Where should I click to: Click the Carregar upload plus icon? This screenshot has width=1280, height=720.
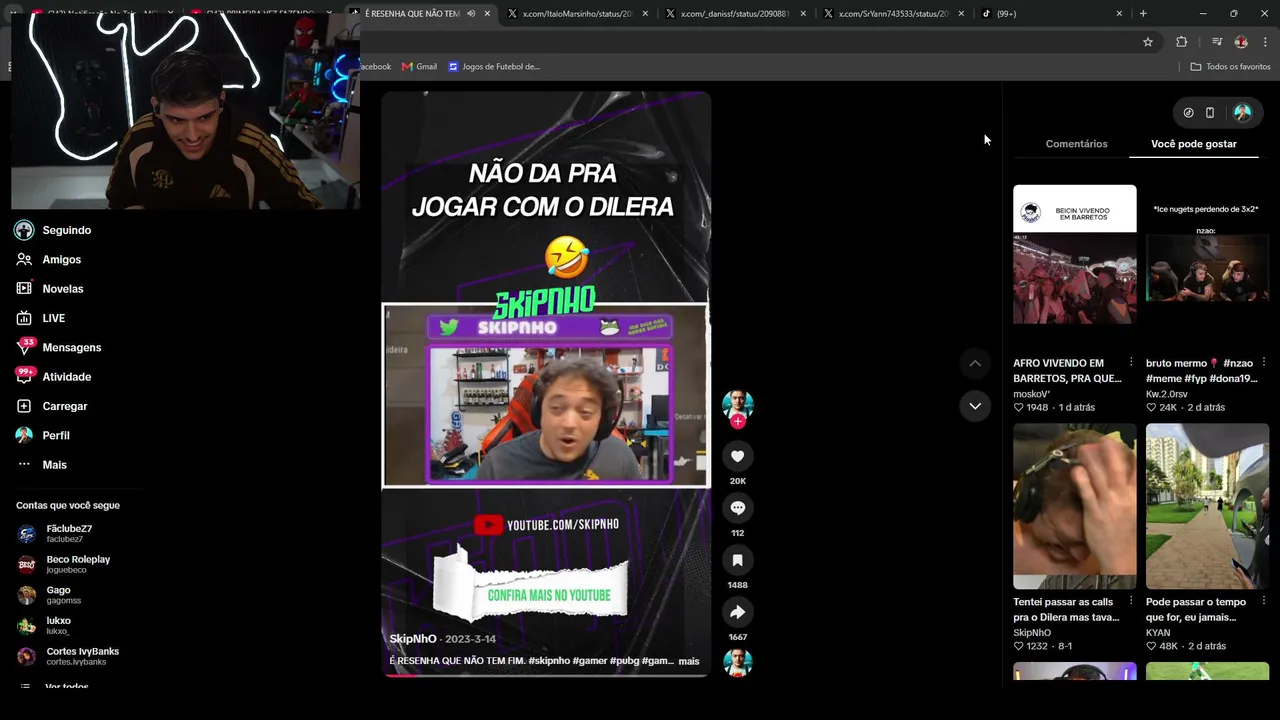[x=24, y=406]
